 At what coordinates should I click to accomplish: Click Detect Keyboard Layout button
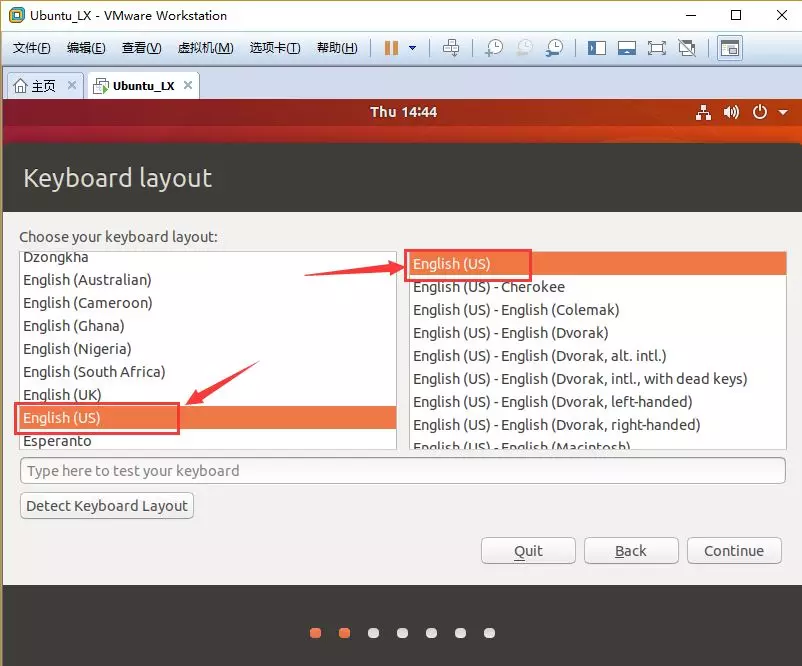click(x=107, y=506)
